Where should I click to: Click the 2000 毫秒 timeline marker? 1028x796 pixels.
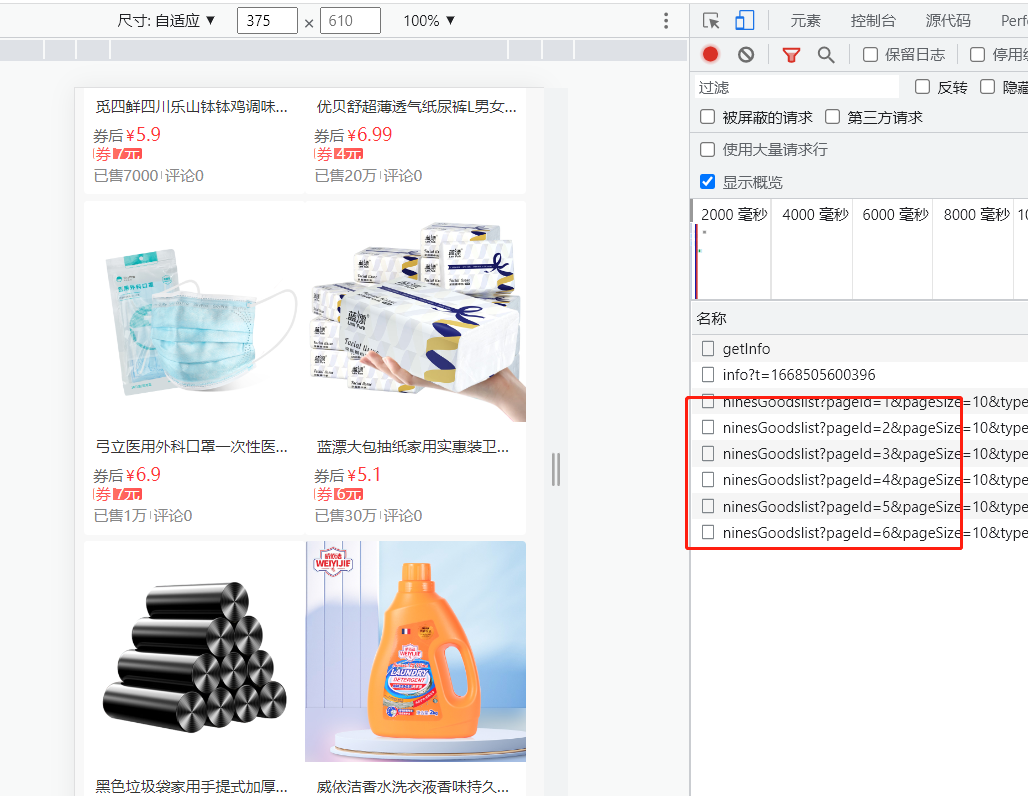point(734,214)
